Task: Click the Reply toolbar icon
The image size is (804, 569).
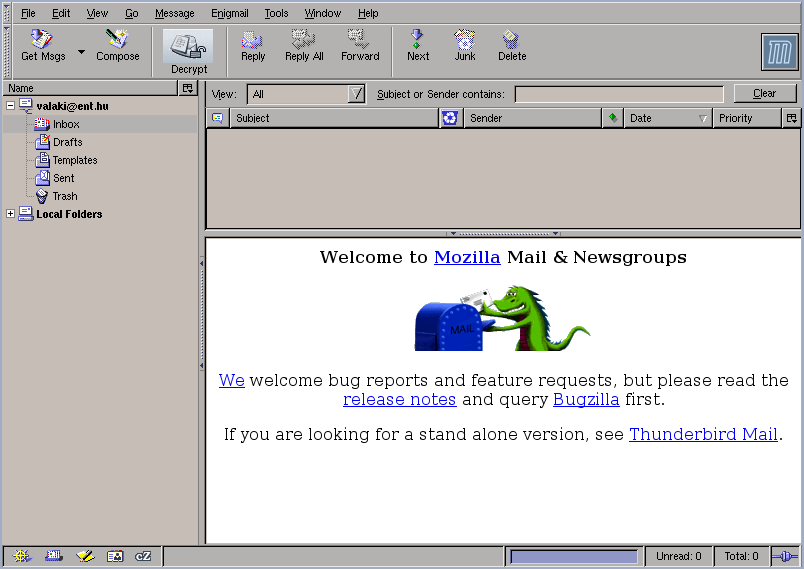Action: click(253, 46)
